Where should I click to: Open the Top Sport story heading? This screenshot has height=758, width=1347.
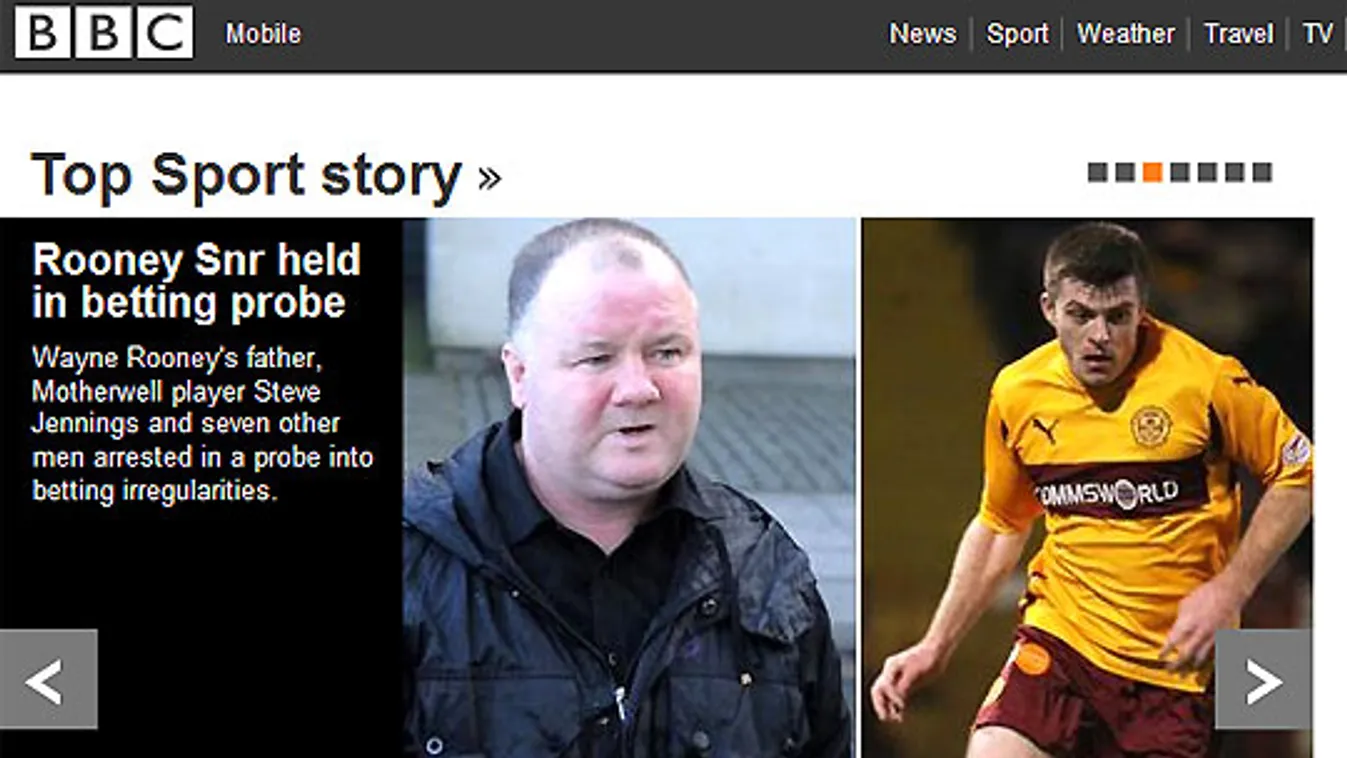[x=247, y=175]
